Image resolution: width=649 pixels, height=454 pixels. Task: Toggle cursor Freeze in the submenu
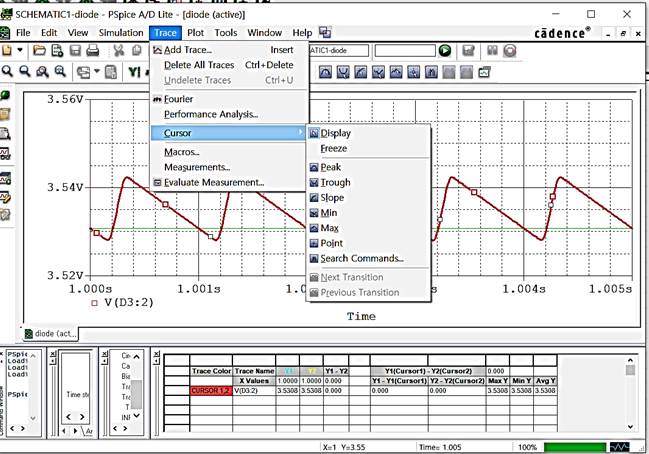pyautogui.click(x=368, y=148)
